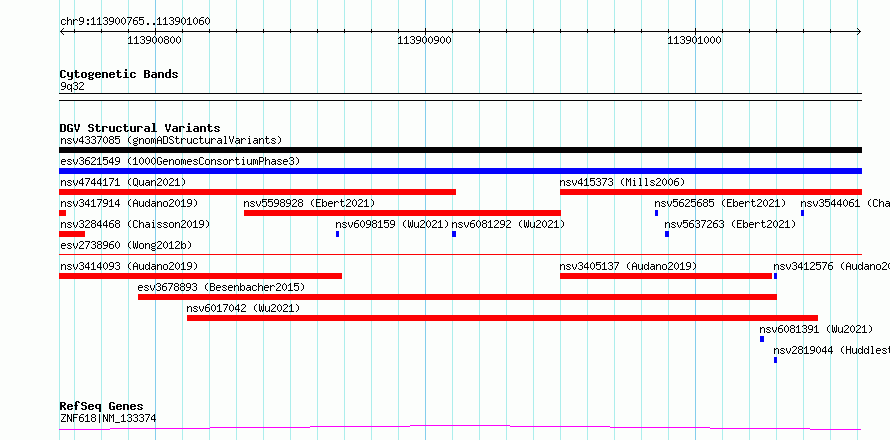Image resolution: width=890 pixels, height=440 pixels.
Task: Click the chr9:113900765..113901060 position label
Action: coord(135,22)
